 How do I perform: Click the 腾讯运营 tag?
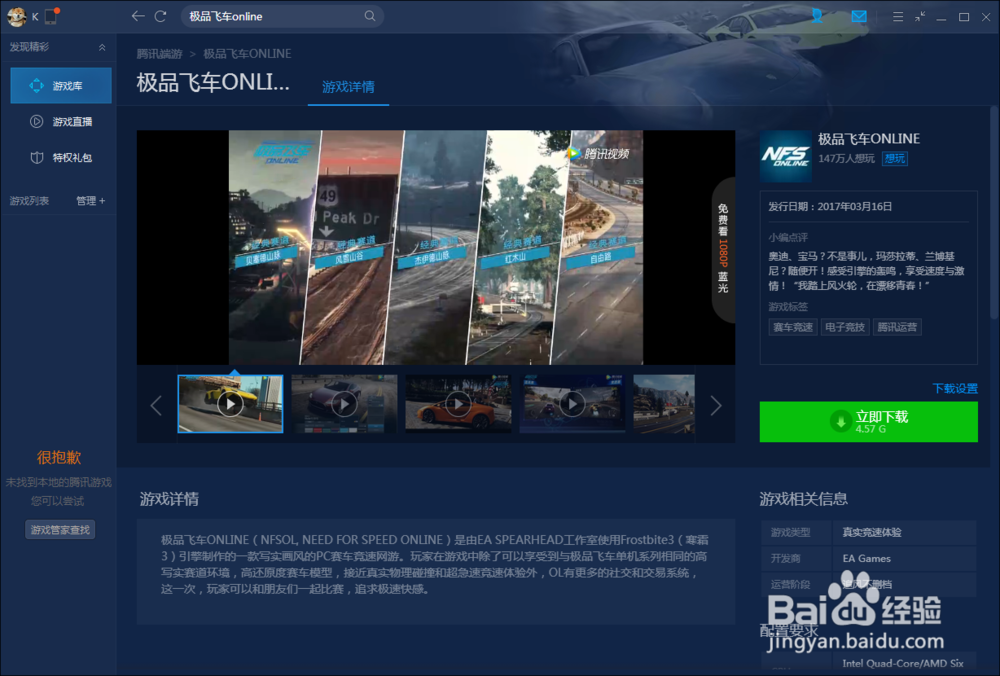897,327
